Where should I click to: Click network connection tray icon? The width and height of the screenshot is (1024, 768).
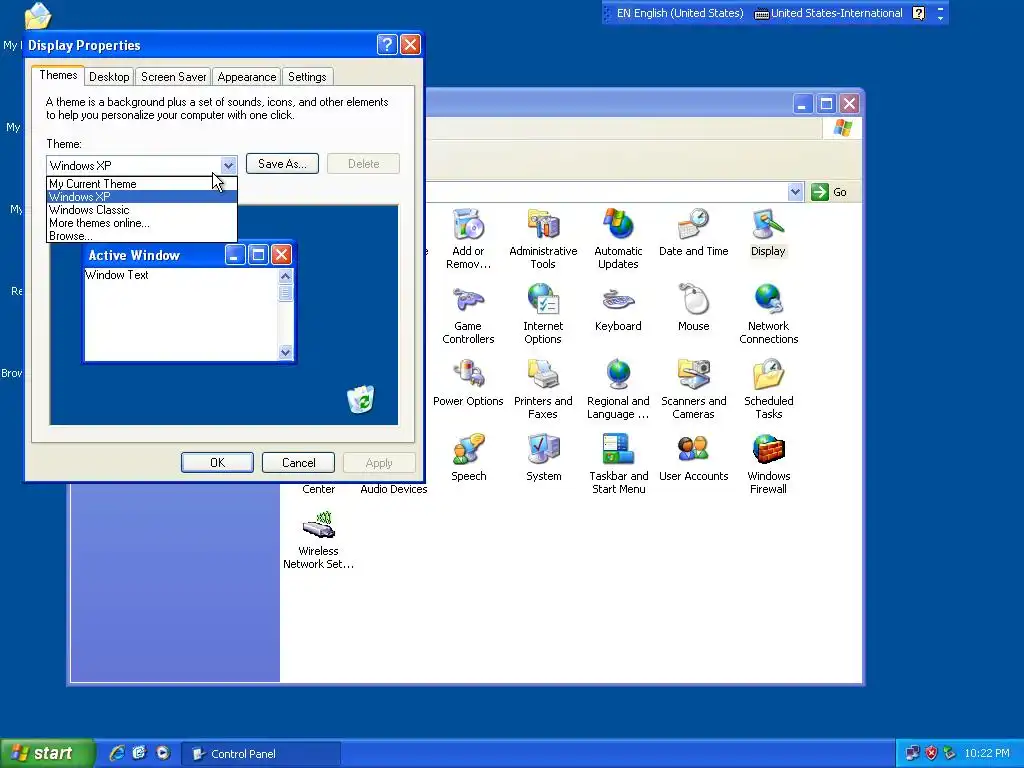click(x=912, y=753)
